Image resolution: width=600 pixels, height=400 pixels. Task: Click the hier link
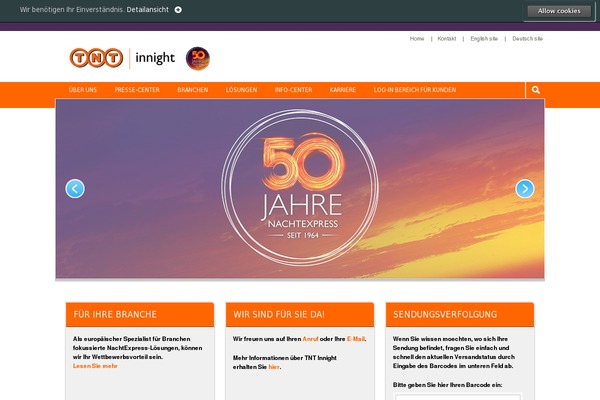pos(274,367)
